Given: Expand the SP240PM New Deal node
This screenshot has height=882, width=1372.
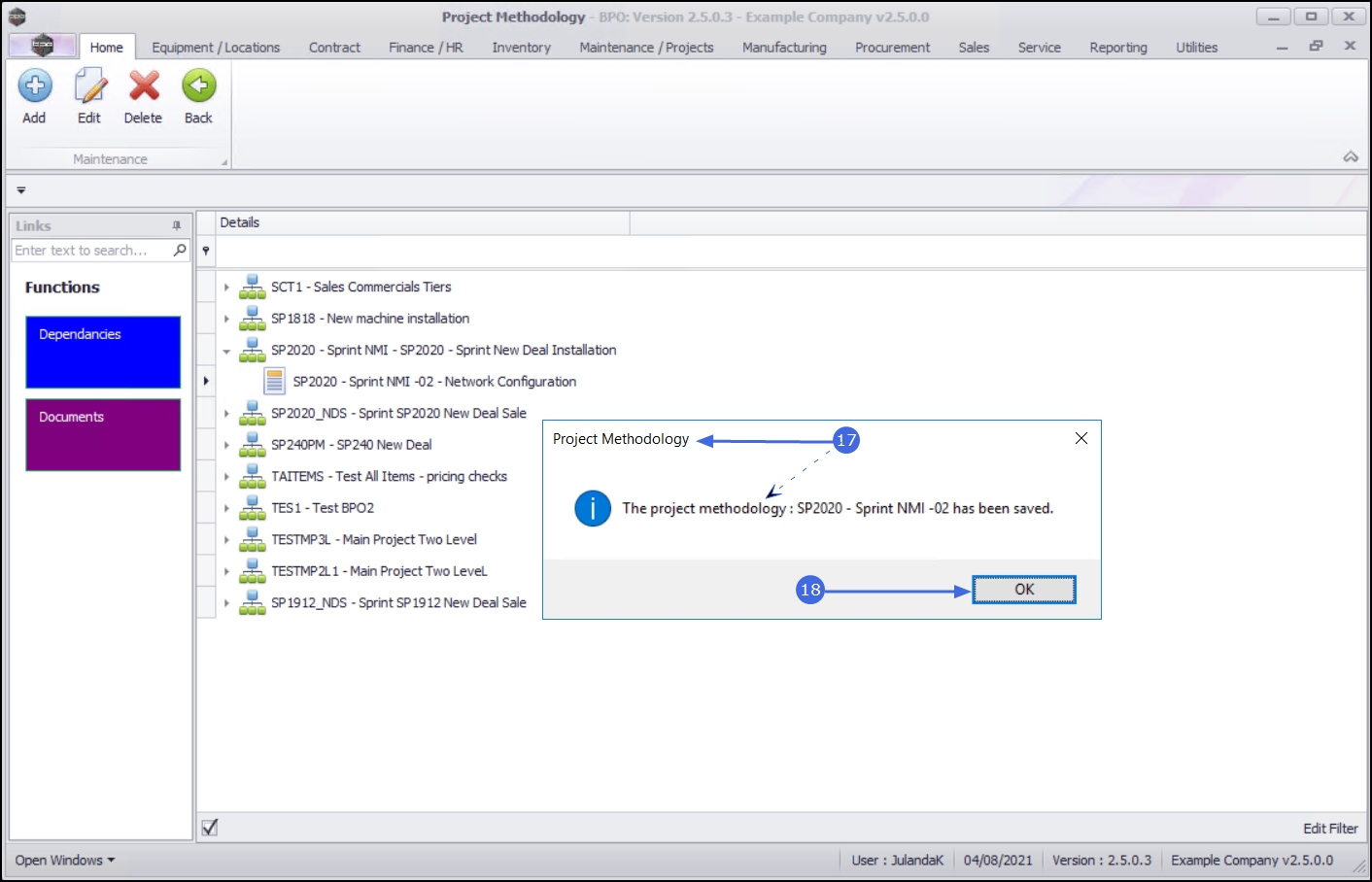Looking at the screenshot, I should pos(226,445).
